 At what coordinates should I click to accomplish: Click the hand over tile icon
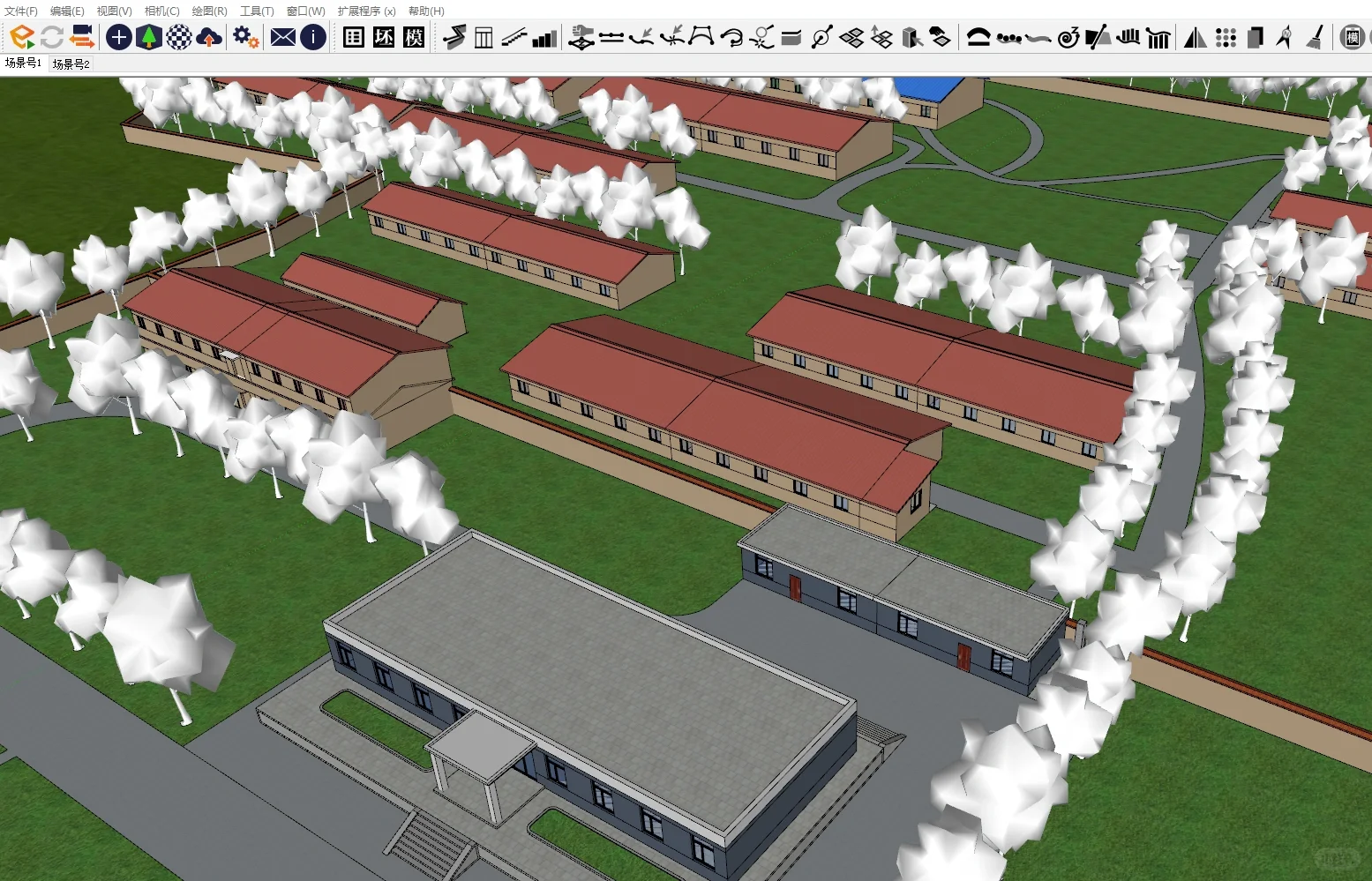(x=941, y=37)
